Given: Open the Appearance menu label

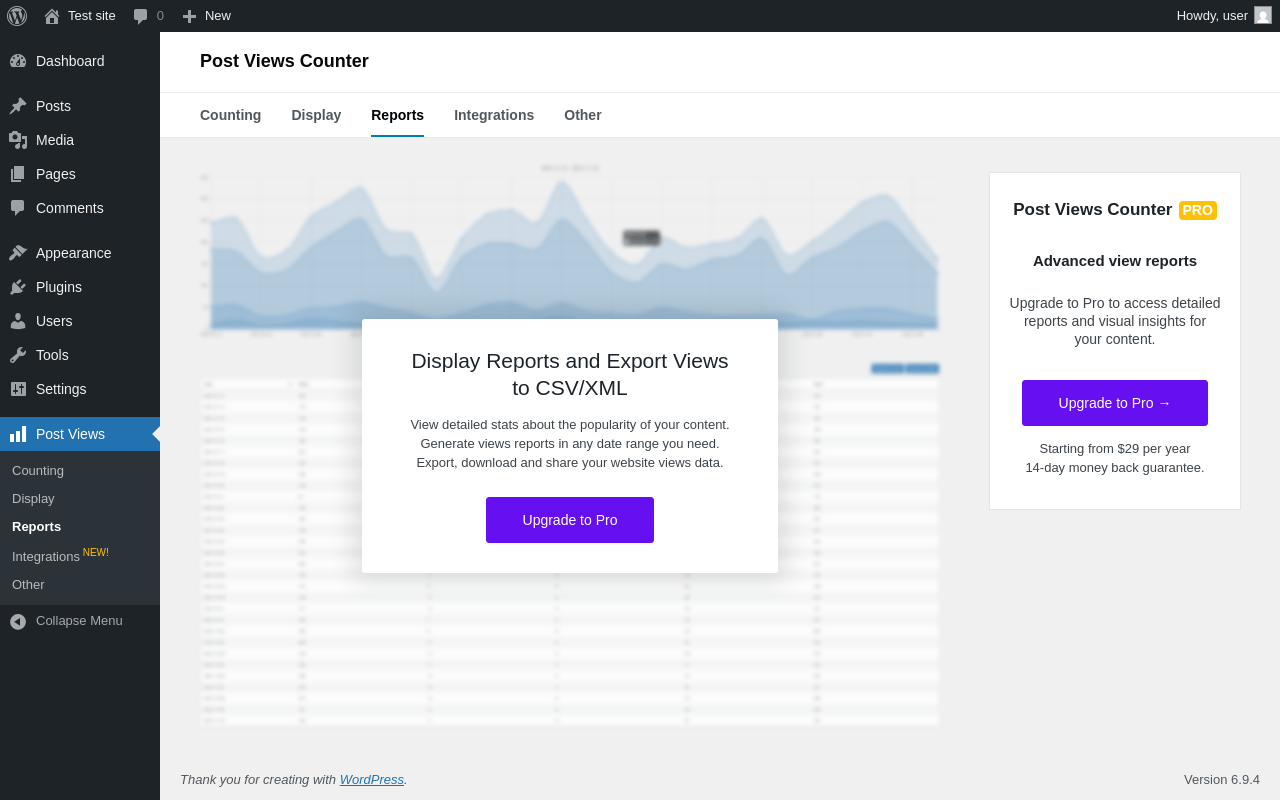Looking at the screenshot, I should (74, 253).
